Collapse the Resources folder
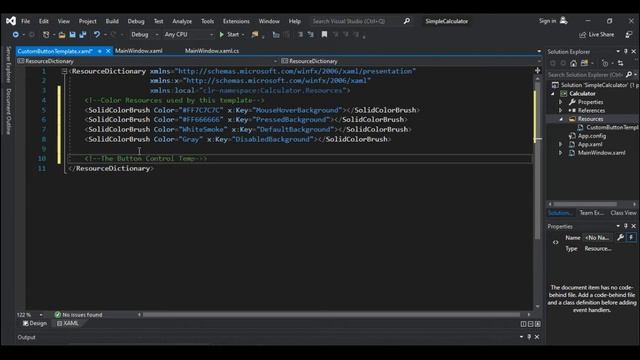This screenshot has height=360, width=640. (x=561, y=119)
